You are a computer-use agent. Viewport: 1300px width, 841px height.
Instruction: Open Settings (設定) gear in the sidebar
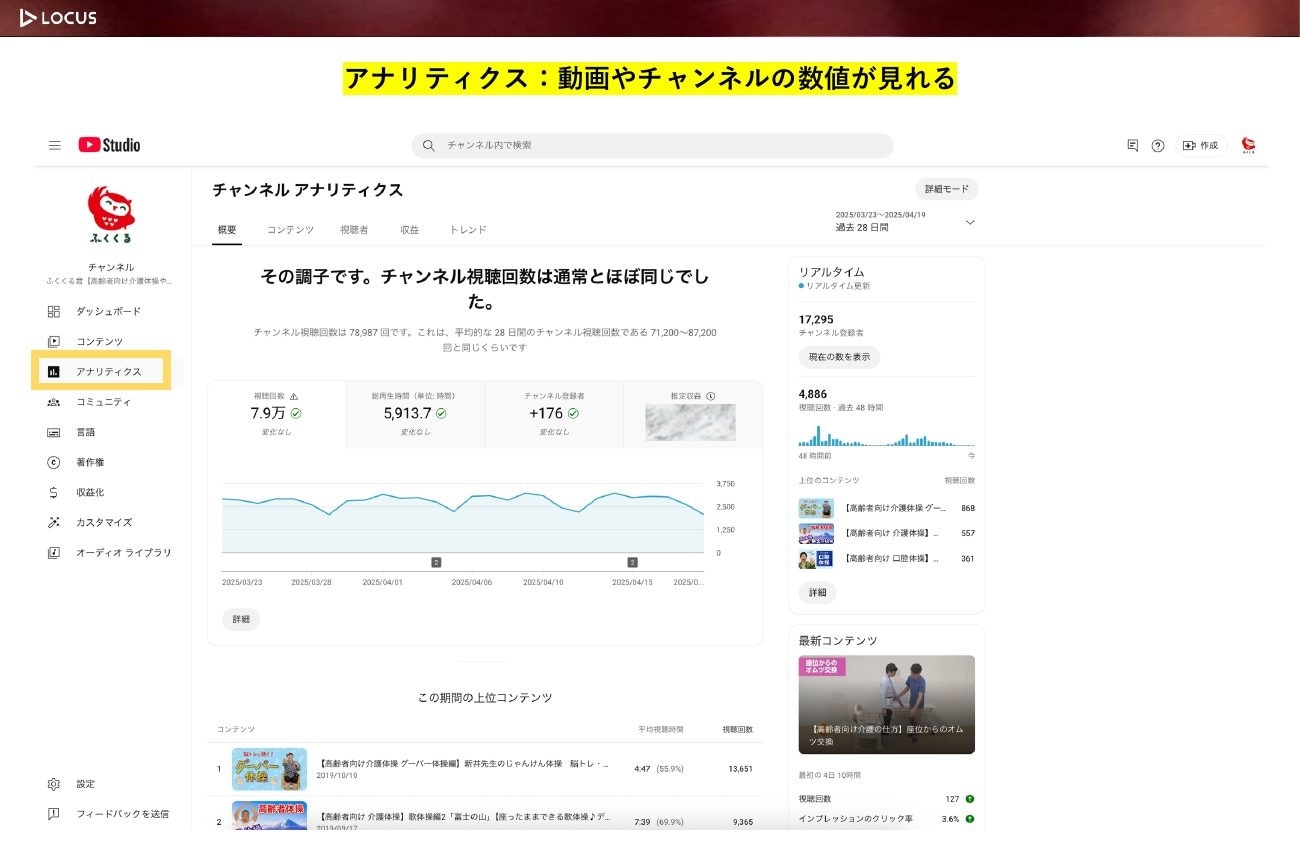(x=54, y=784)
